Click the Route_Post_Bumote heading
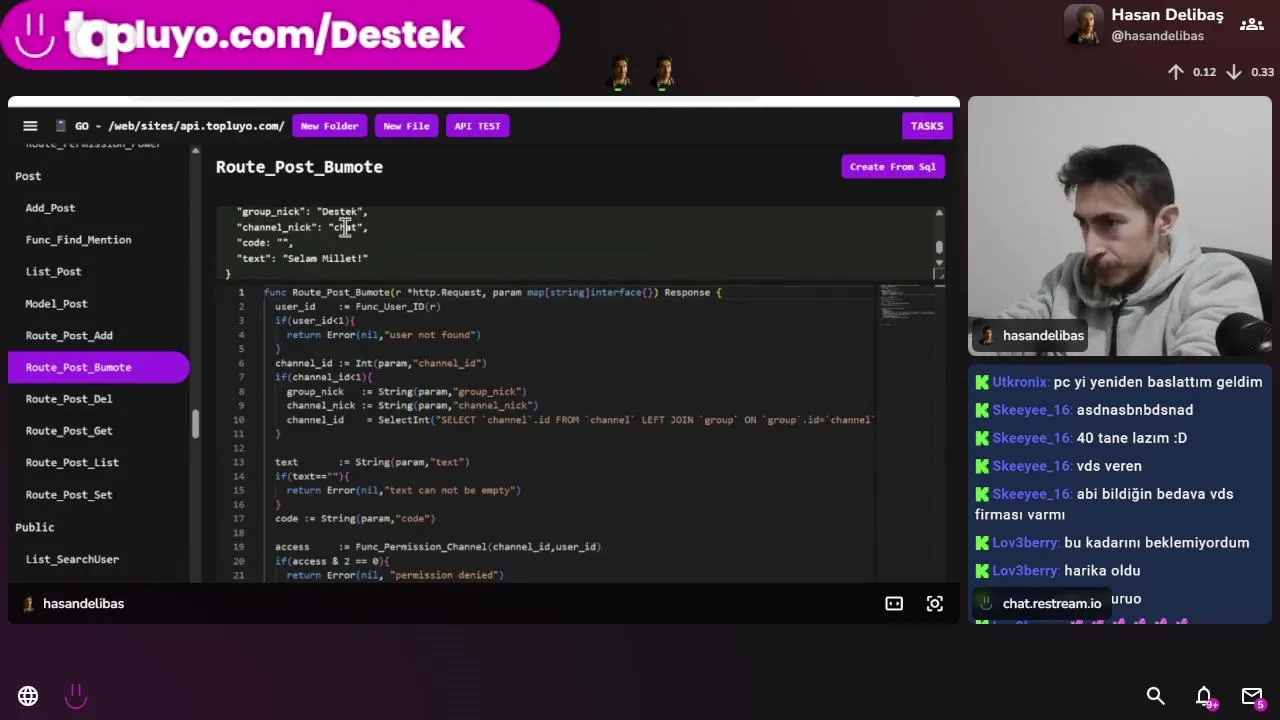This screenshot has width=1280, height=720. point(299,167)
